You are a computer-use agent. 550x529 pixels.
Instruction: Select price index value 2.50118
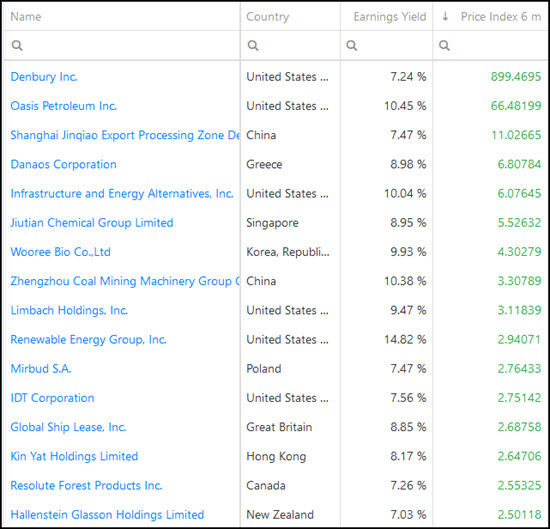(519, 515)
